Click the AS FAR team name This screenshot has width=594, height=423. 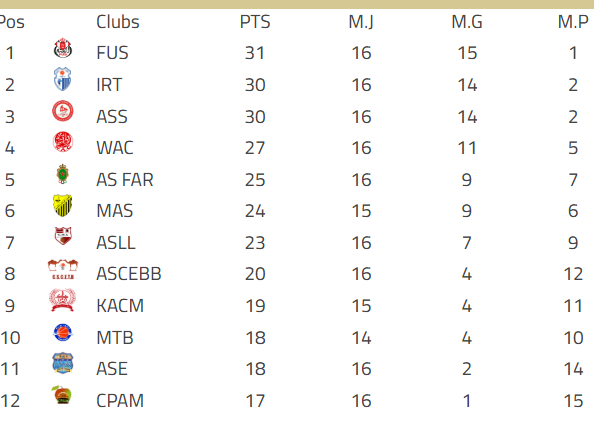(x=125, y=180)
